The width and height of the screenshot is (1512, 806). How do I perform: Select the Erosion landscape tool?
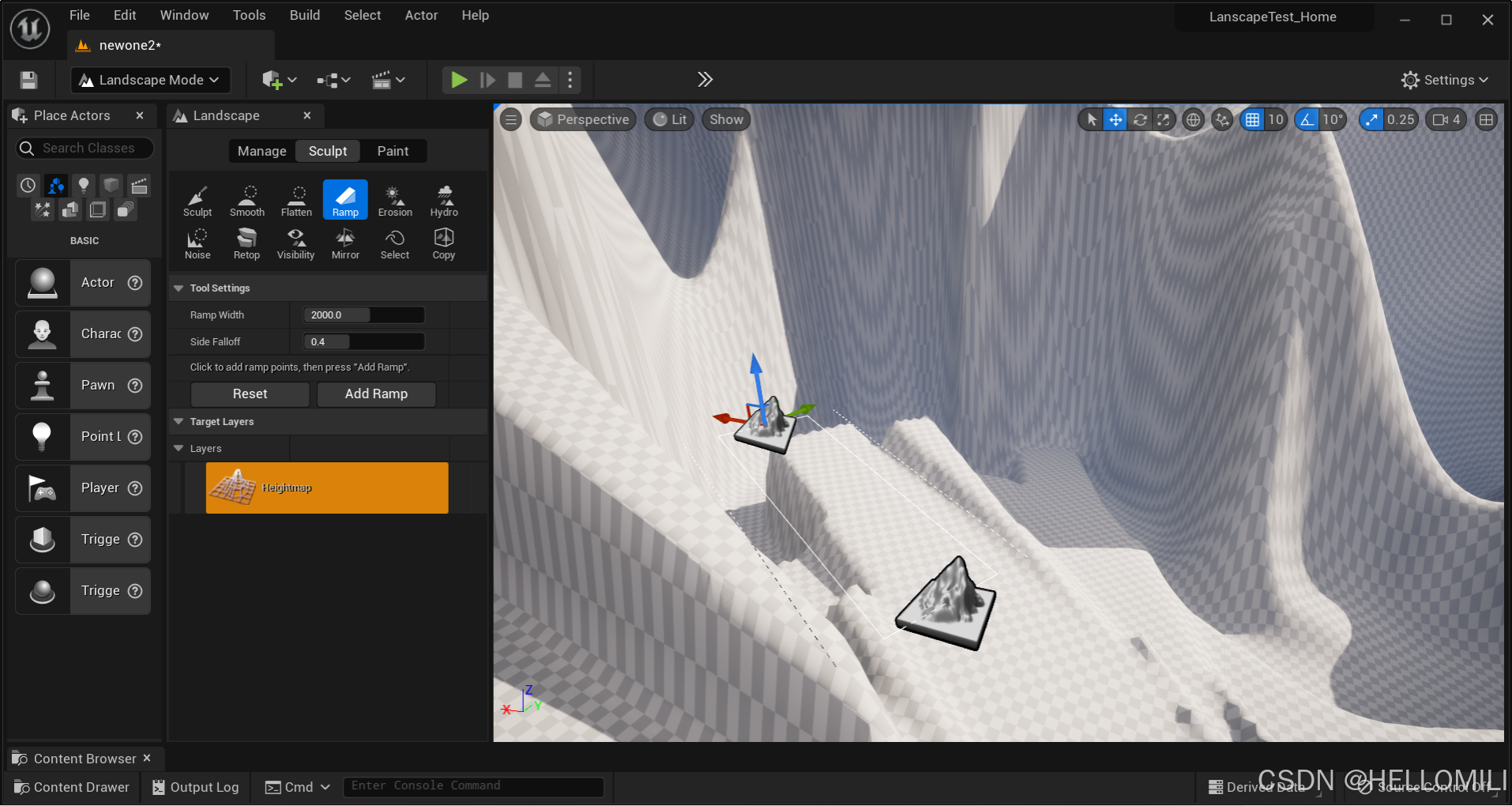[395, 201]
